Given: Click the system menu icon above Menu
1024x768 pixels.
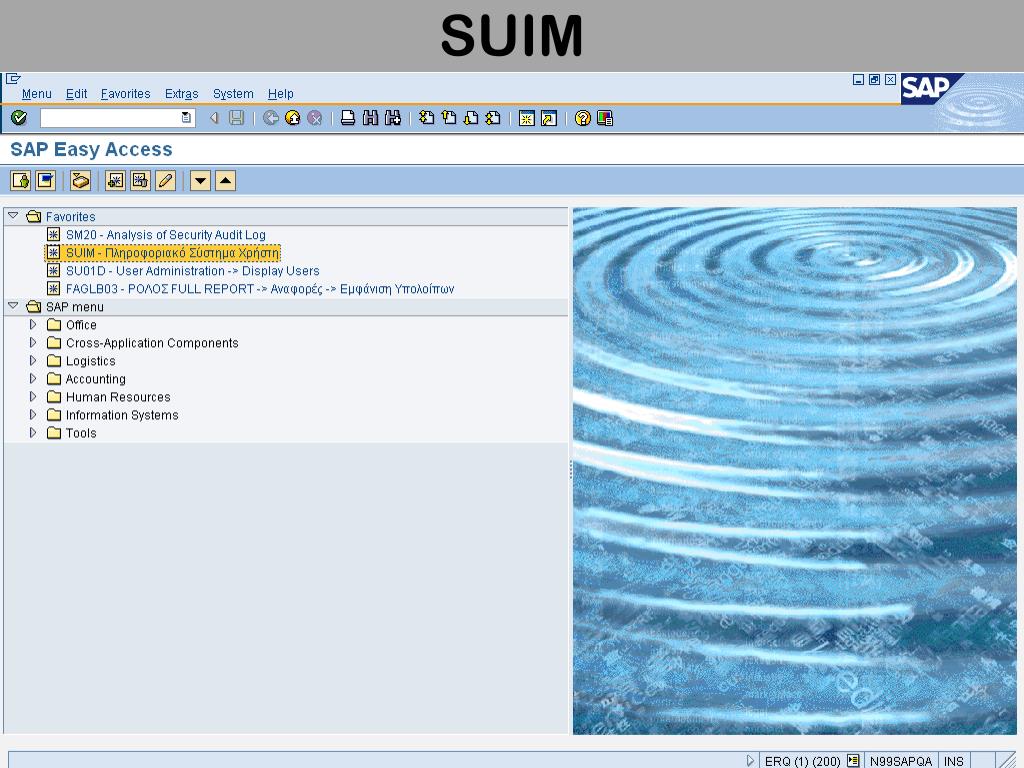Looking at the screenshot, I should (x=13, y=79).
